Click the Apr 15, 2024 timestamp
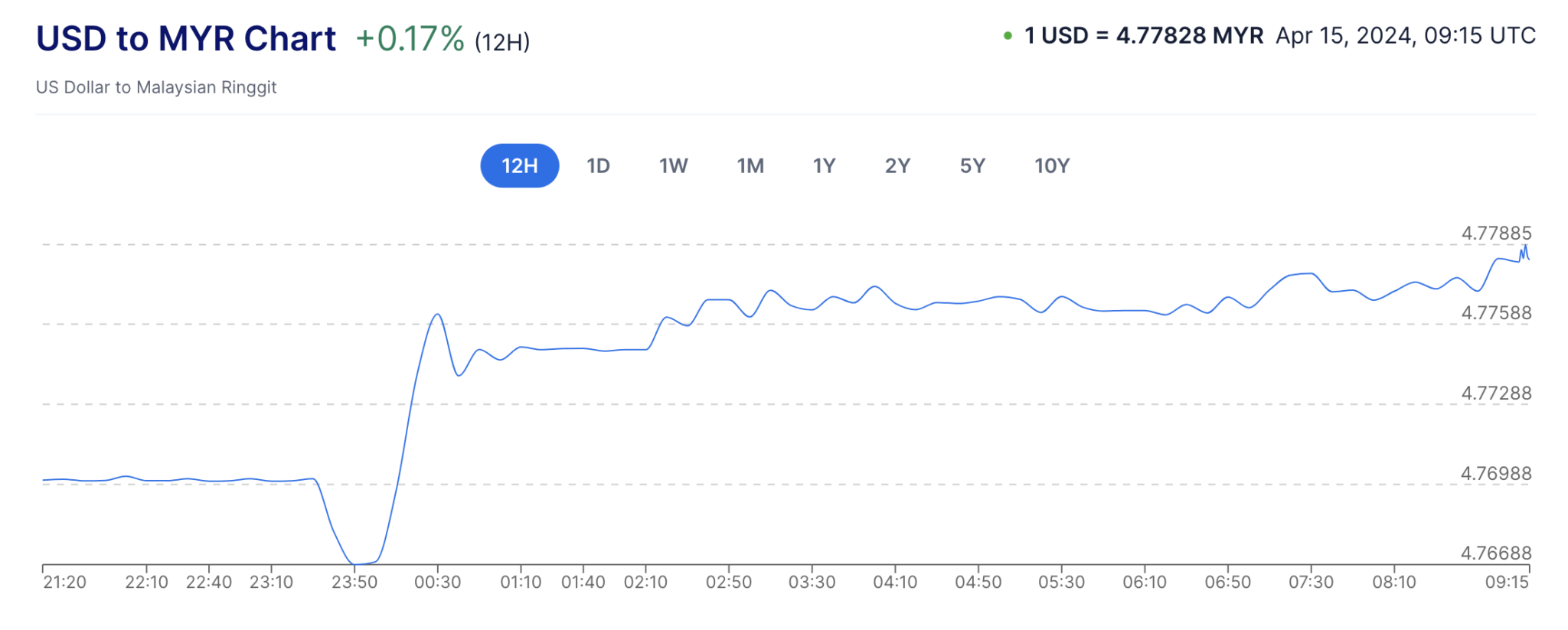Viewport: 1568px width, 630px height. point(1404,36)
